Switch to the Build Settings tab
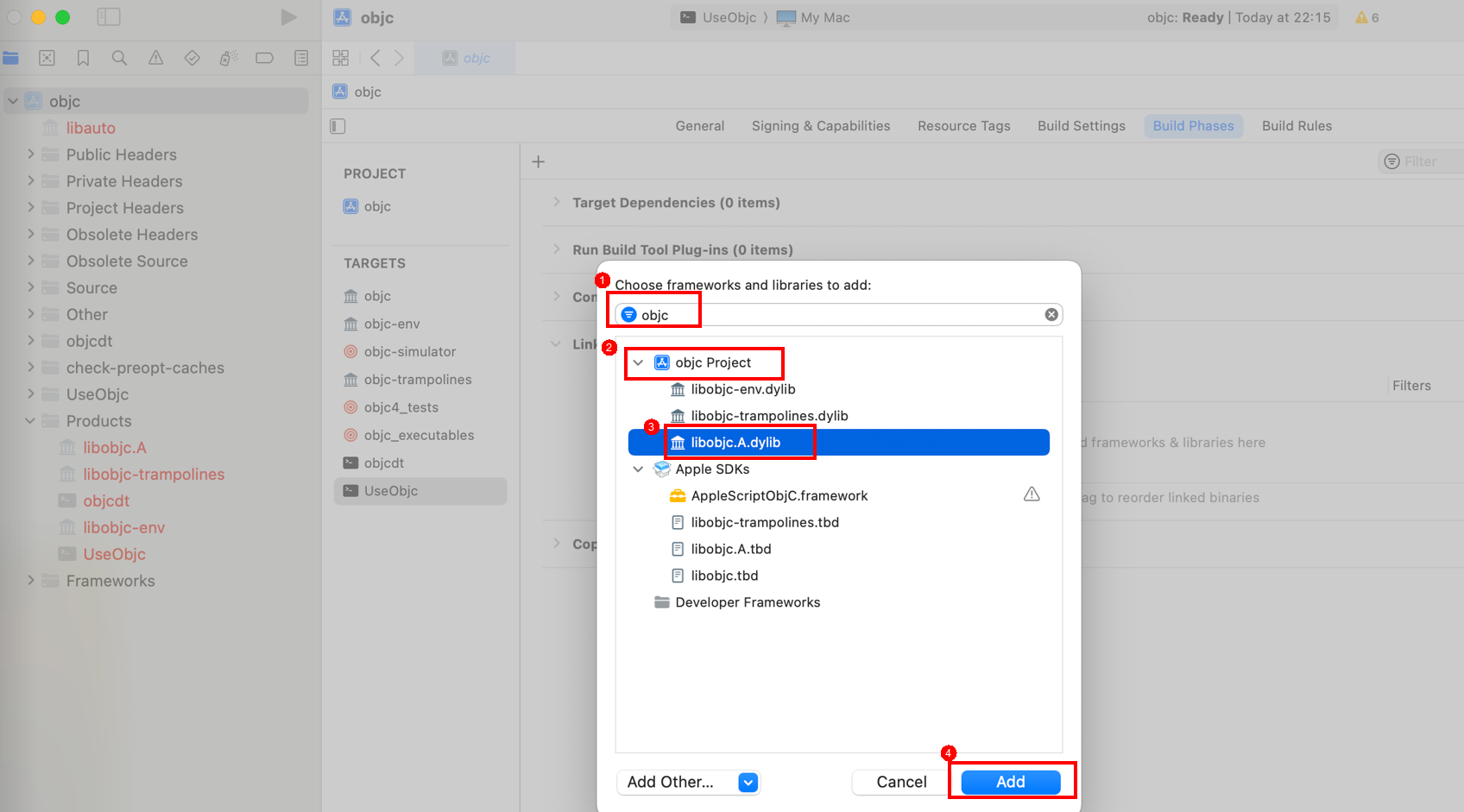Image resolution: width=1464 pixels, height=812 pixels. [1081, 126]
